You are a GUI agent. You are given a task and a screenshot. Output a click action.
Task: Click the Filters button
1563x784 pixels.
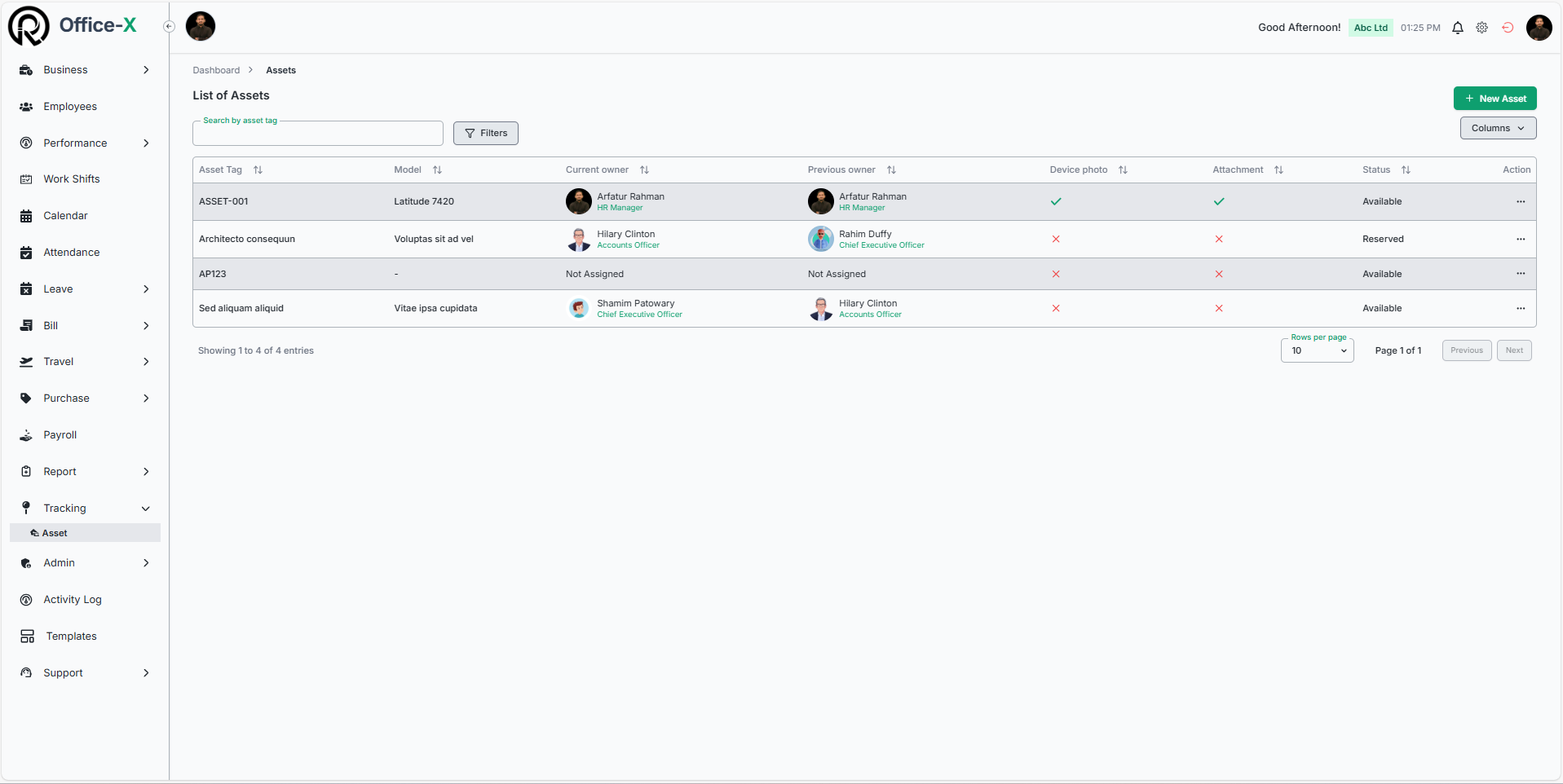point(485,133)
